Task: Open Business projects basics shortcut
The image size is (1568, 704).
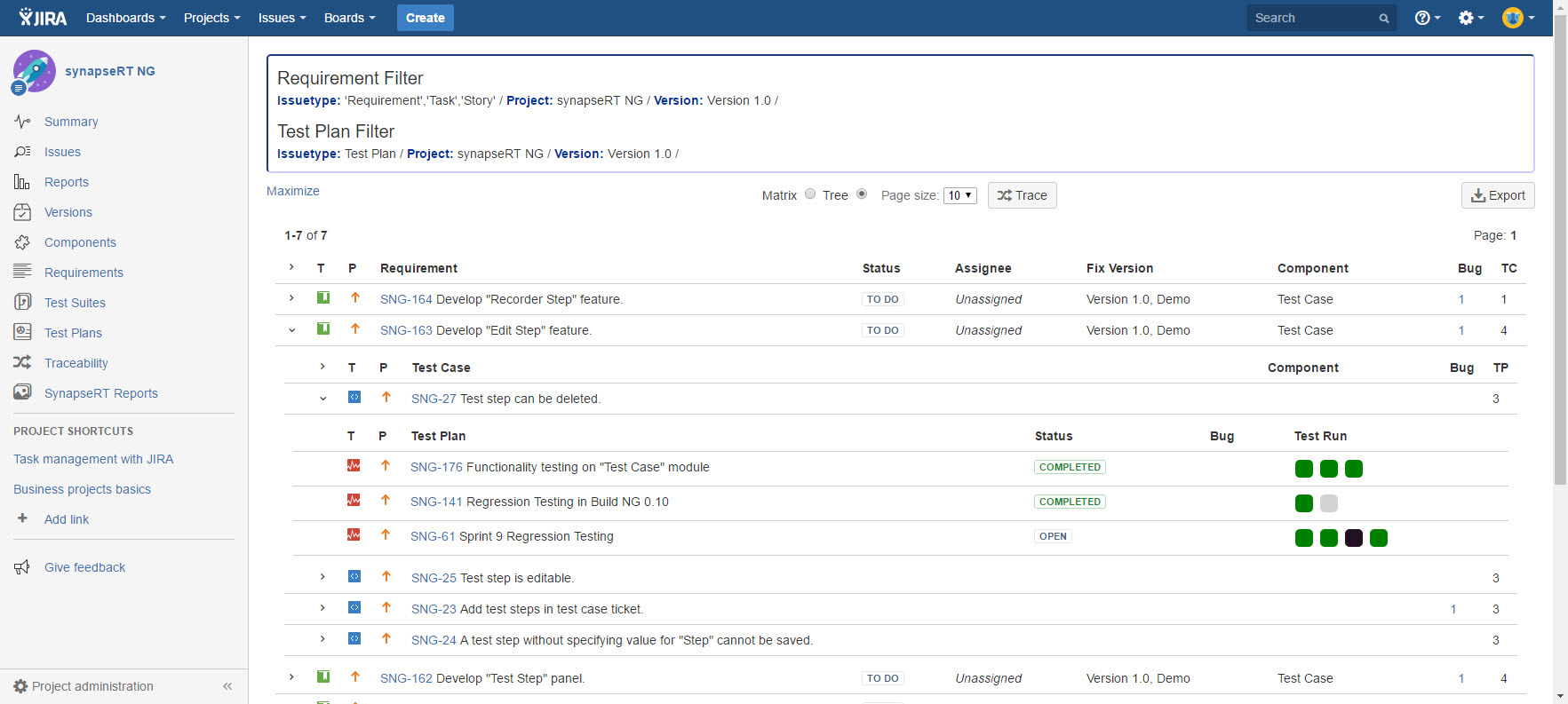Action: pos(82,489)
